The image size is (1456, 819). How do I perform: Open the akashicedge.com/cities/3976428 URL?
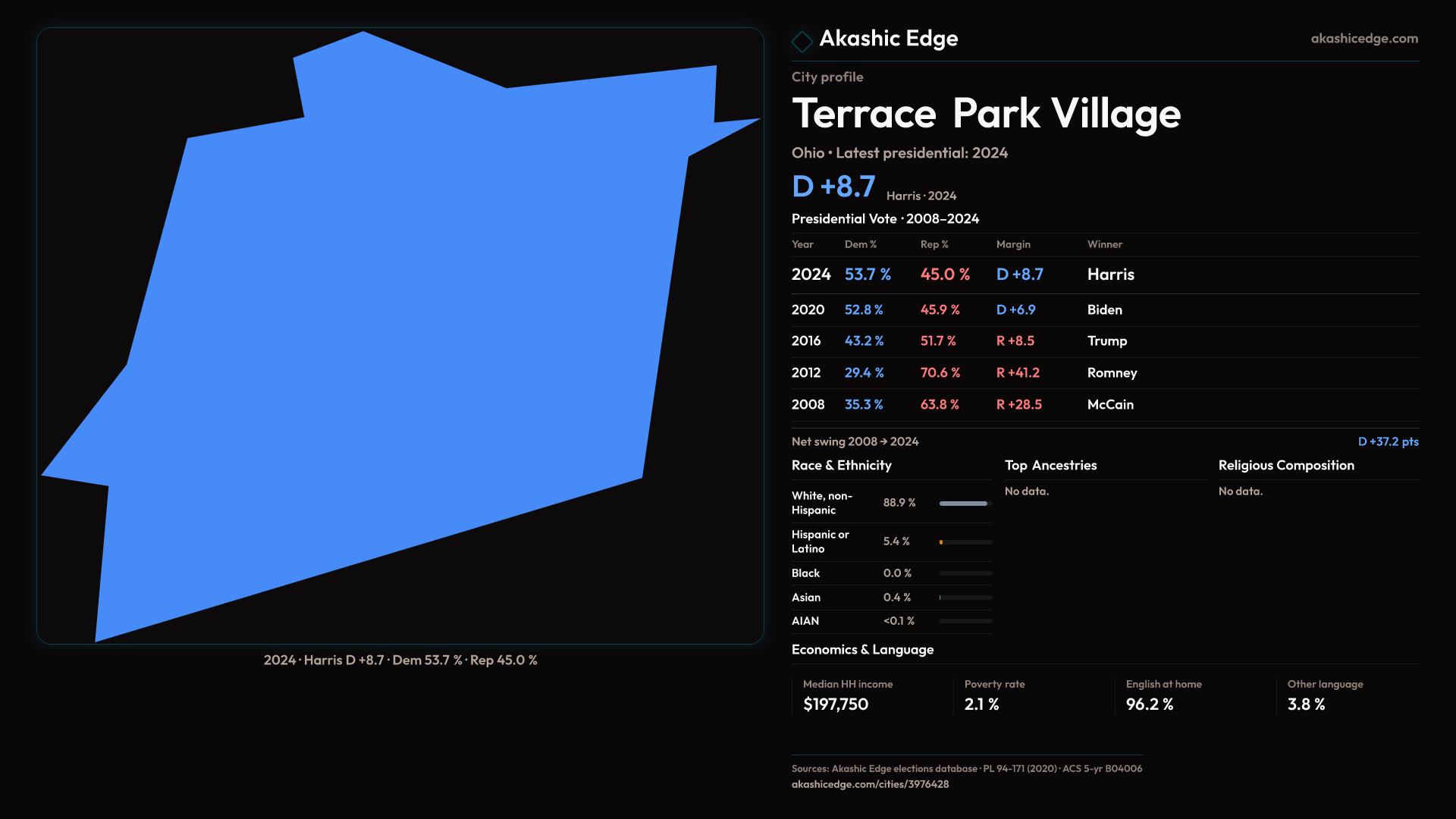pyautogui.click(x=870, y=784)
